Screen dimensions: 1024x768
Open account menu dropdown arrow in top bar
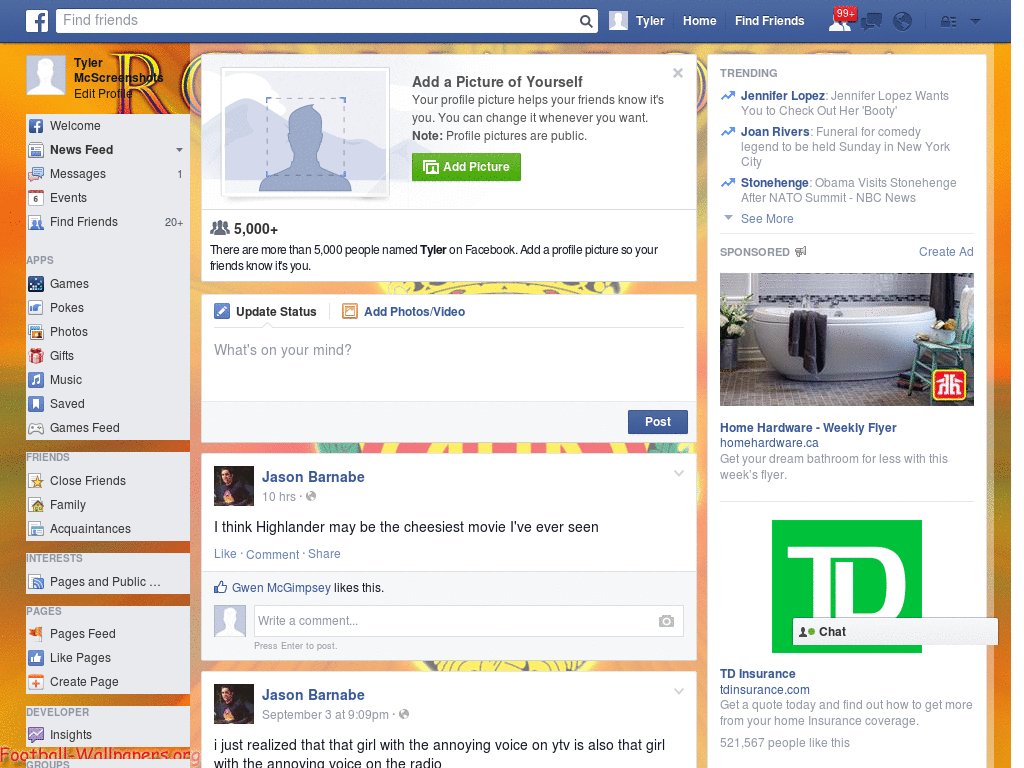(x=975, y=22)
